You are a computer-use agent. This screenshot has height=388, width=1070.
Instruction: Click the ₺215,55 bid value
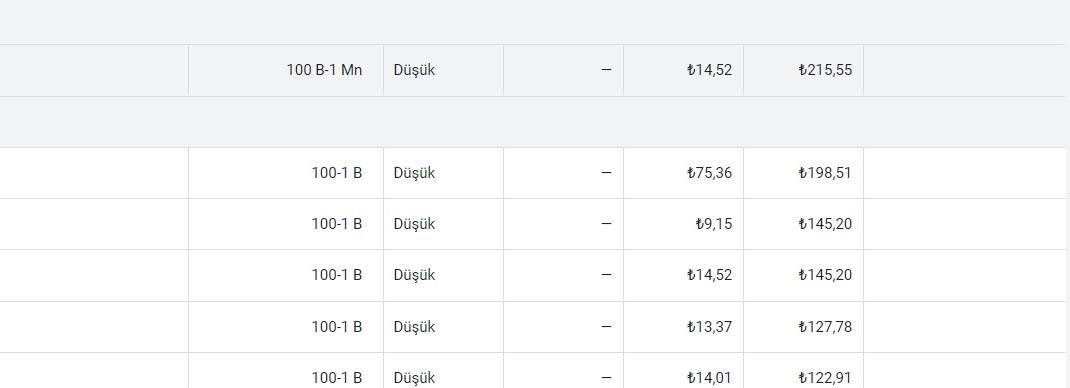[x=825, y=70]
